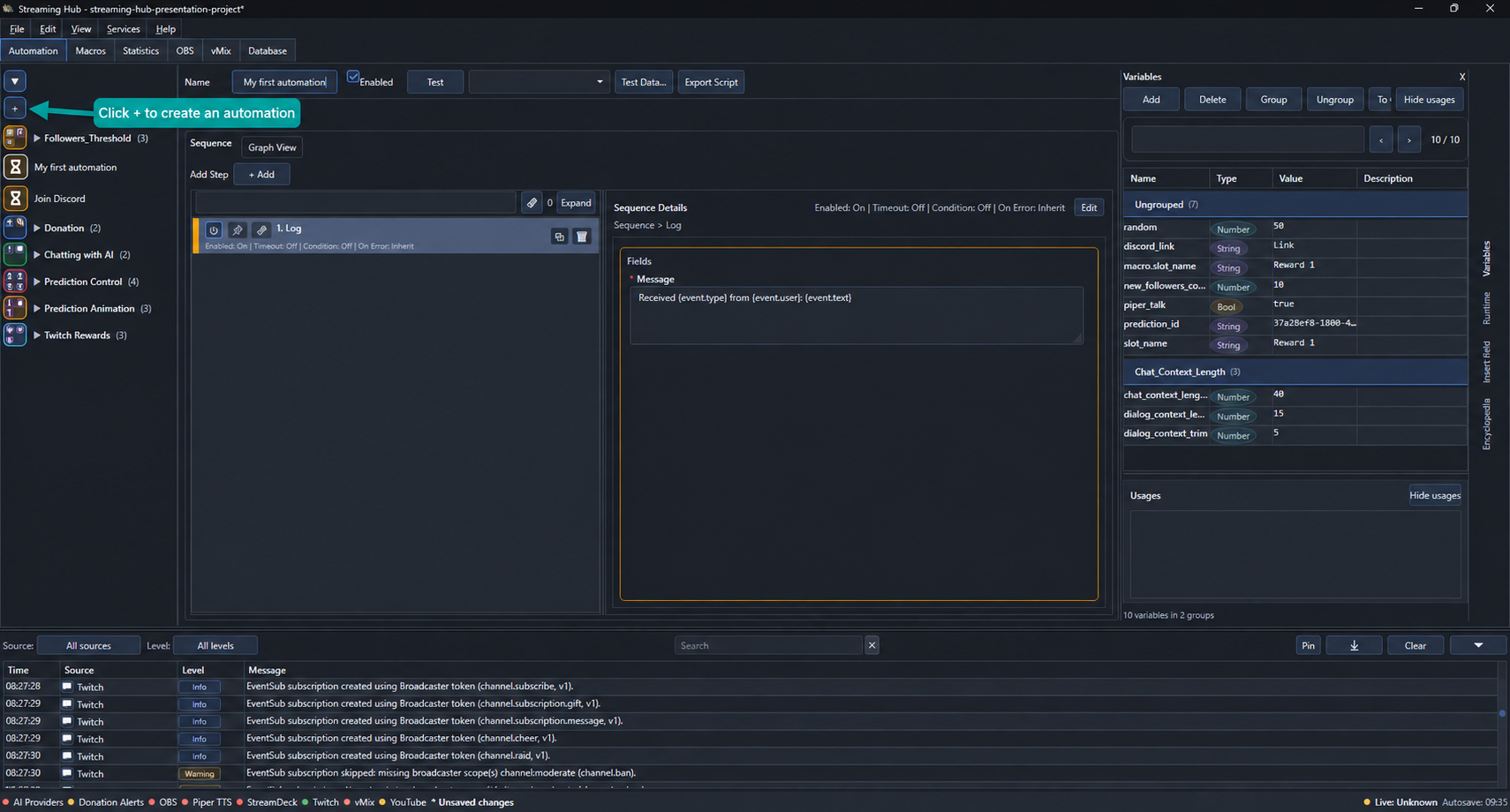This screenshot has height=812, width=1510.
Task: Open the log panel options dropdown arrow
Action: click(1478, 645)
